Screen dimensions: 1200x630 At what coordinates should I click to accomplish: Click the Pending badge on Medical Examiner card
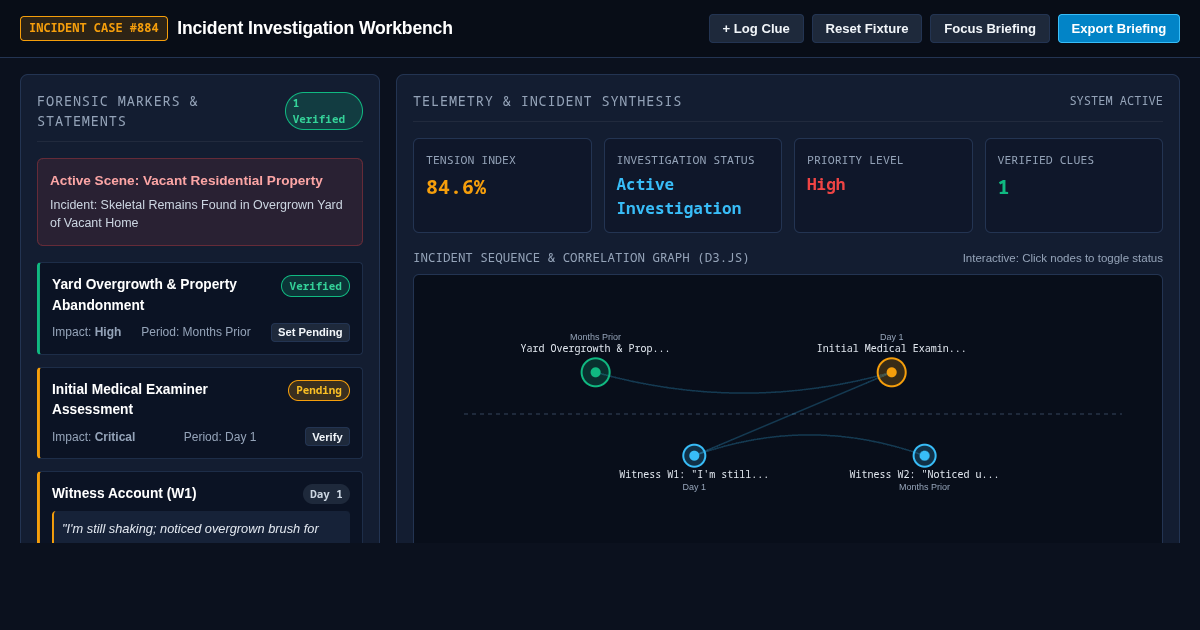319,390
